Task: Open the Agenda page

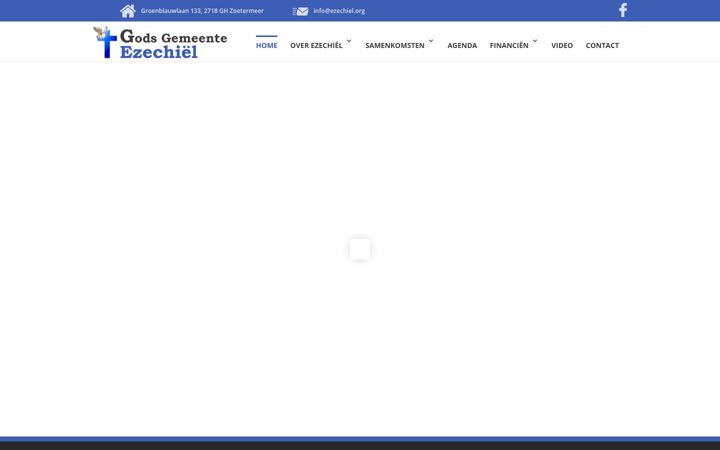Action: tap(462, 45)
